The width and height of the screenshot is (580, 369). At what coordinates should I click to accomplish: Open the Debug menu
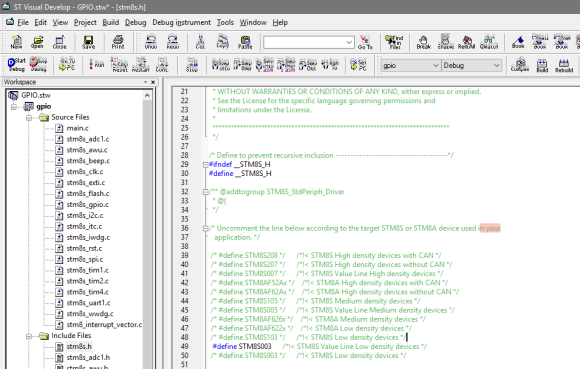pos(135,23)
